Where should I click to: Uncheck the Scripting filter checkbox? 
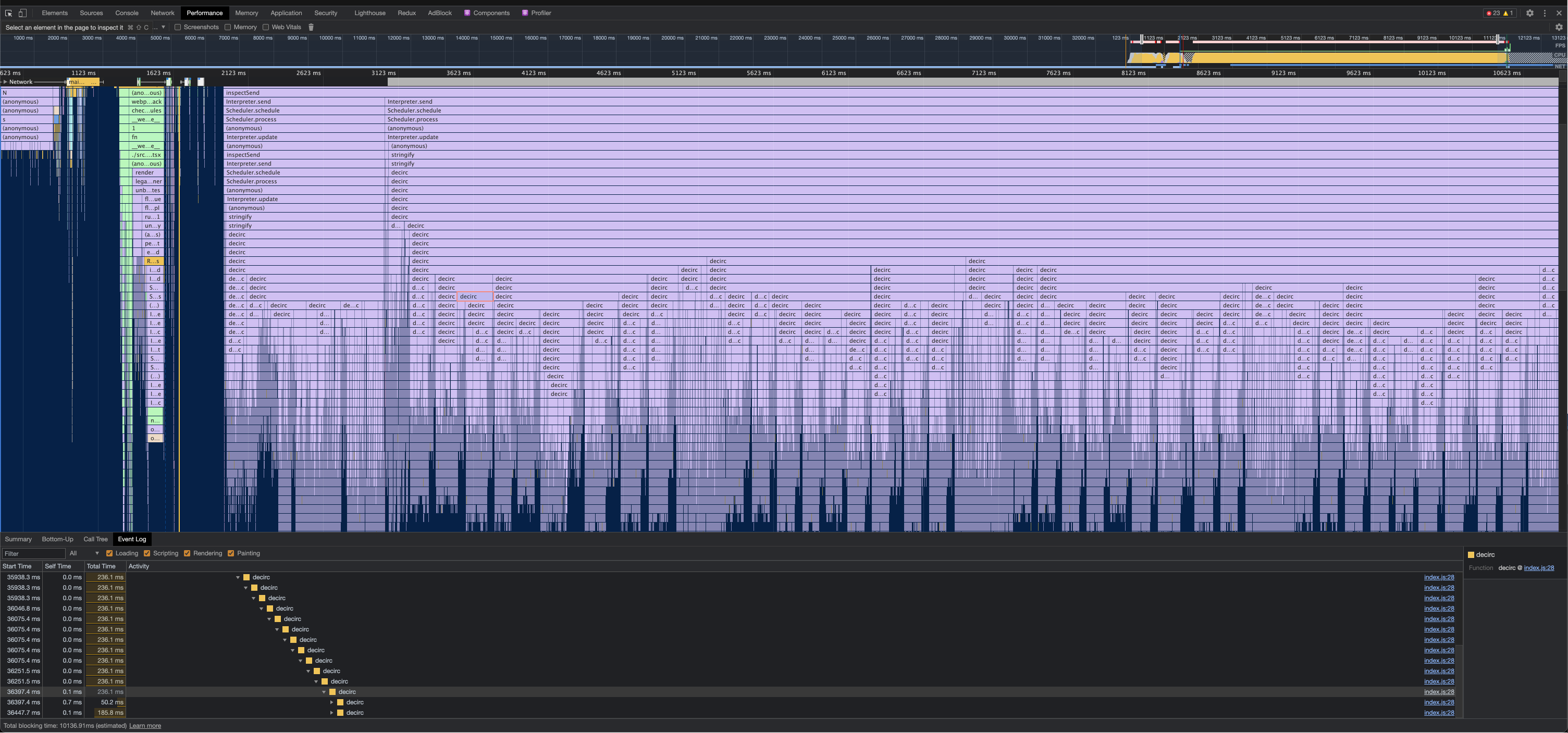[147, 554]
